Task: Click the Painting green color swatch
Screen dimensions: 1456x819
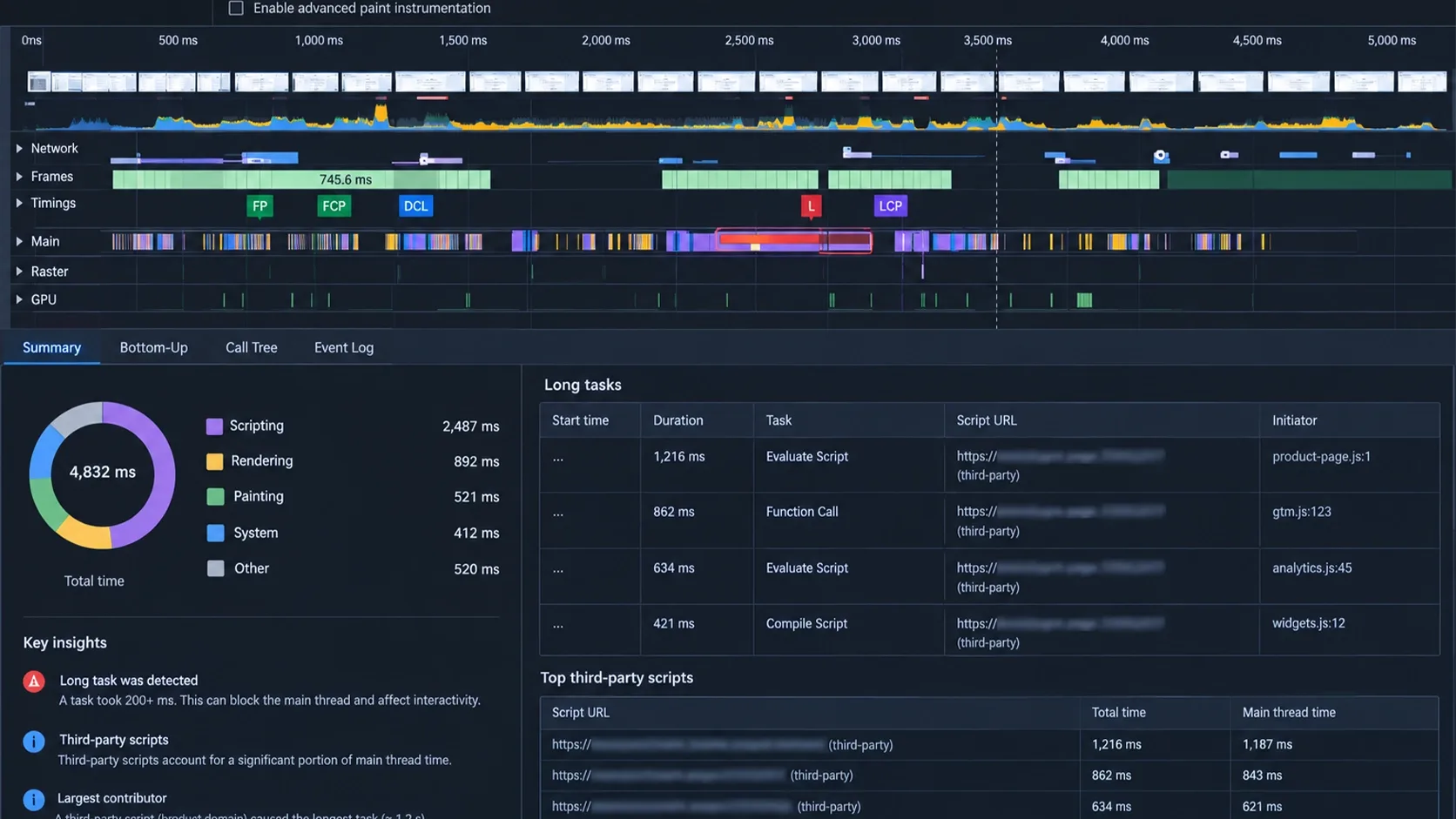Action: click(215, 496)
